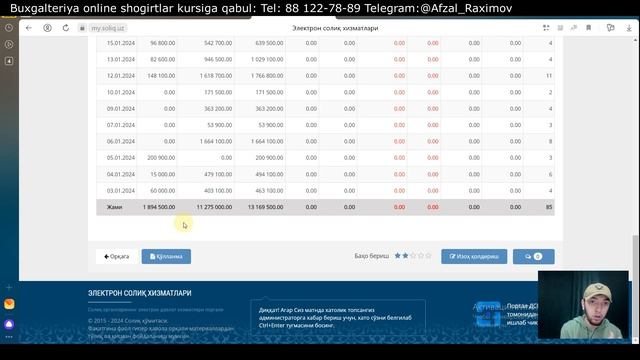The height and width of the screenshot is (360, 640).
Task: Click the 1 029 100.00 cell
Action: pos(267,59)
